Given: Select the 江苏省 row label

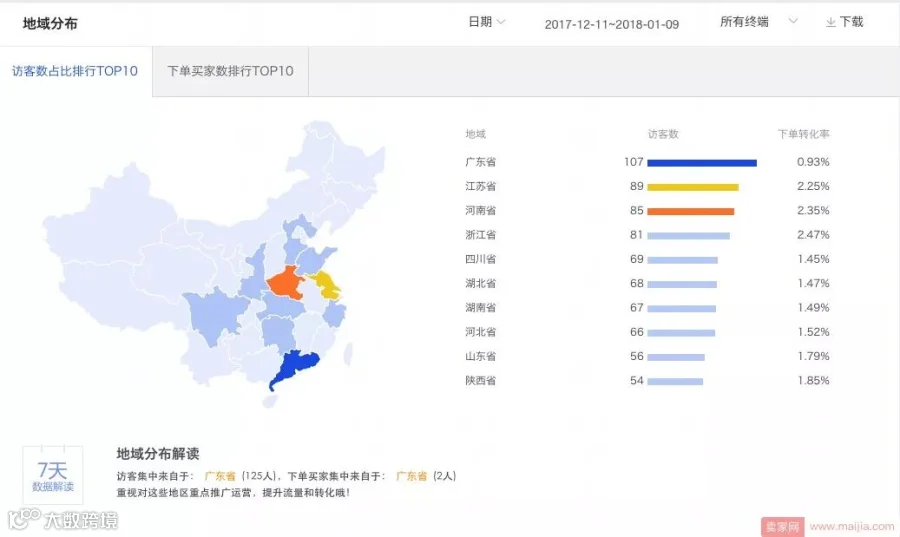Looking at the screenshot, I should [480, 186].
